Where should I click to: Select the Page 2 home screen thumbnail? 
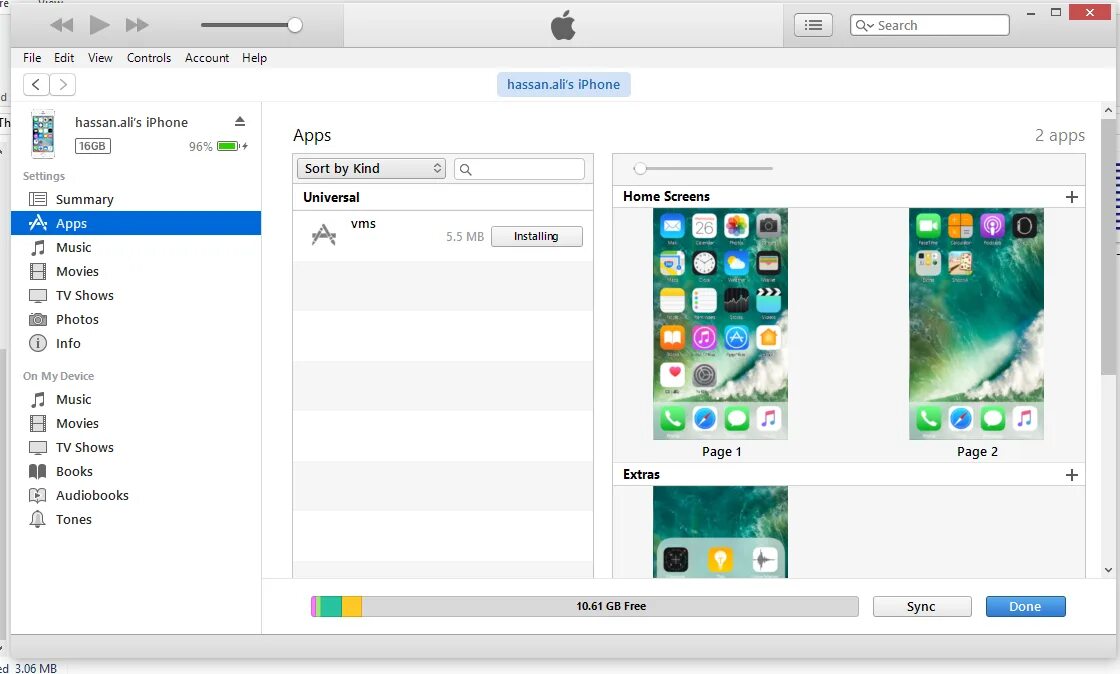(976, 323)
